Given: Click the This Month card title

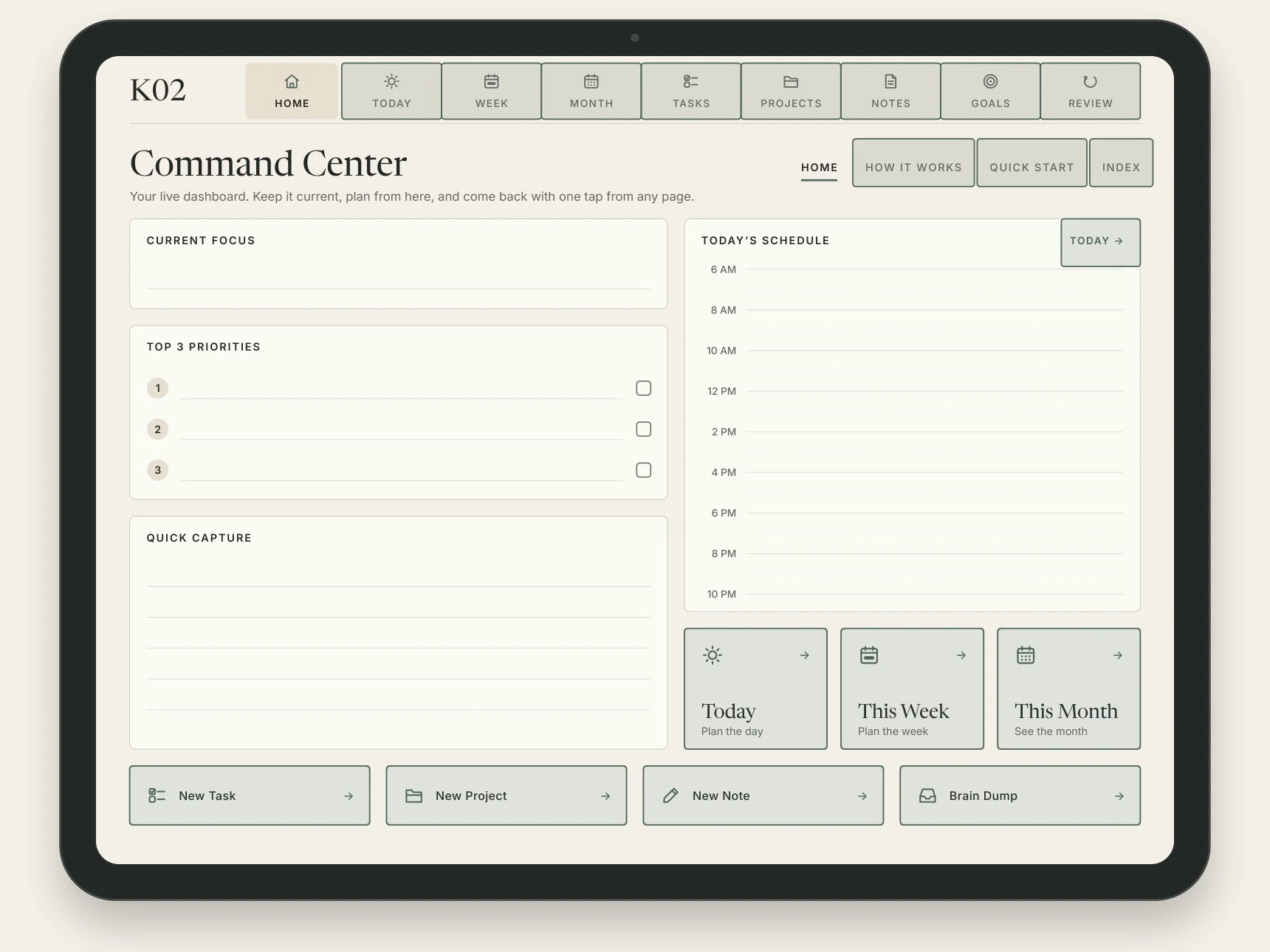Looking at the screenshot, I should pyautogui.click(x=1065, y=711).
